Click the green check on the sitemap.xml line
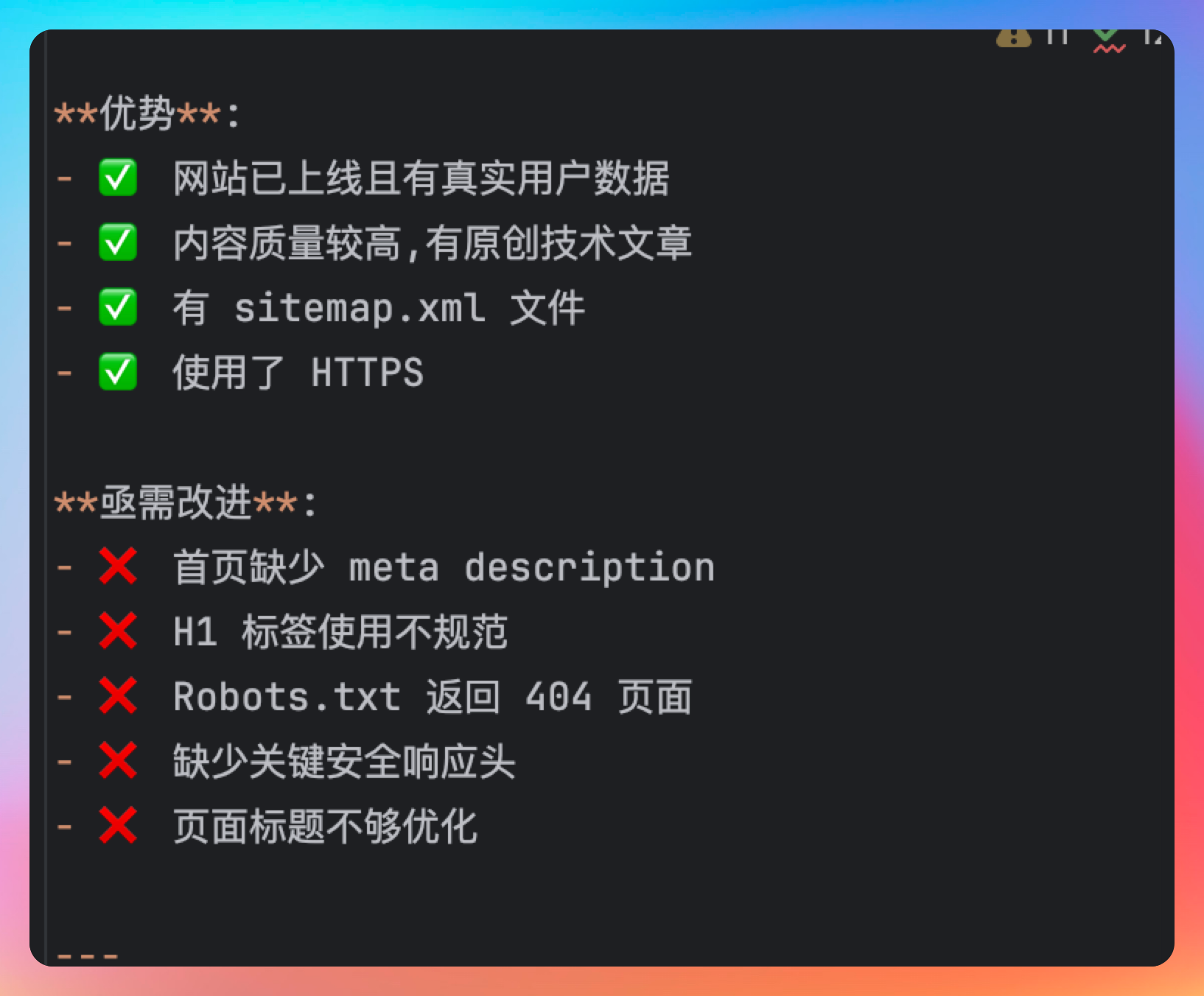Viewport: 1204px width, 996px height. (118, 307)
